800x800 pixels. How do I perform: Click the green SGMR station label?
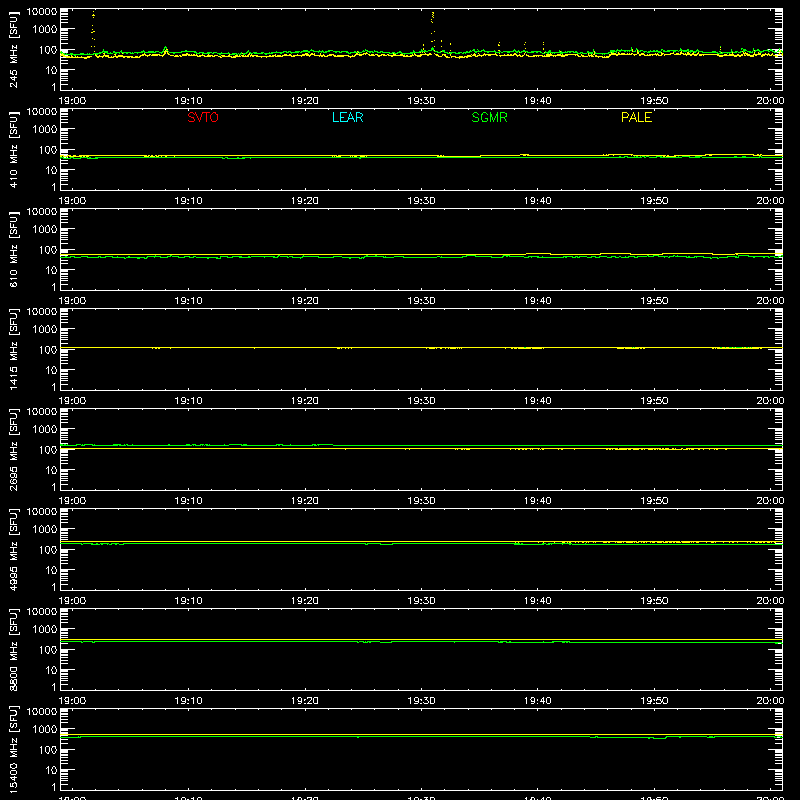point(489,117)
